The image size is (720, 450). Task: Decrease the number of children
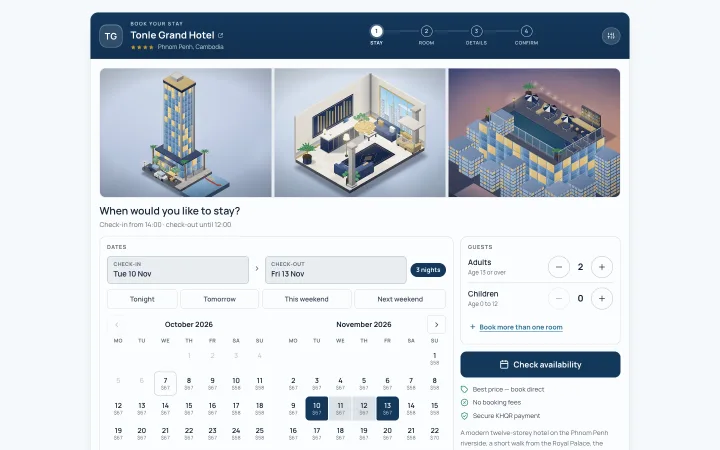[559, 298]
